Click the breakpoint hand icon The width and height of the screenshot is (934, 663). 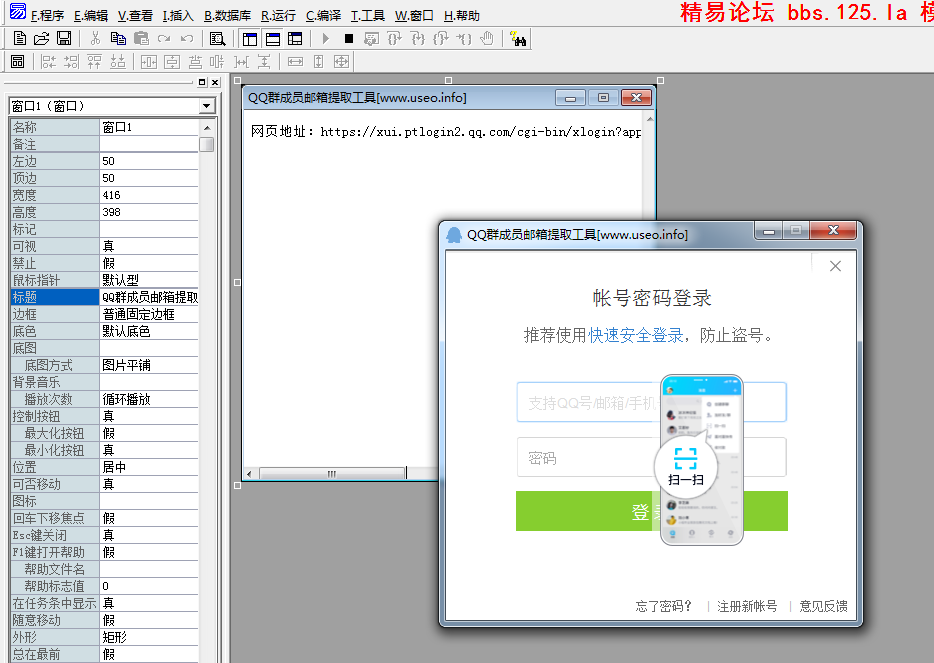tap(487, 39)
